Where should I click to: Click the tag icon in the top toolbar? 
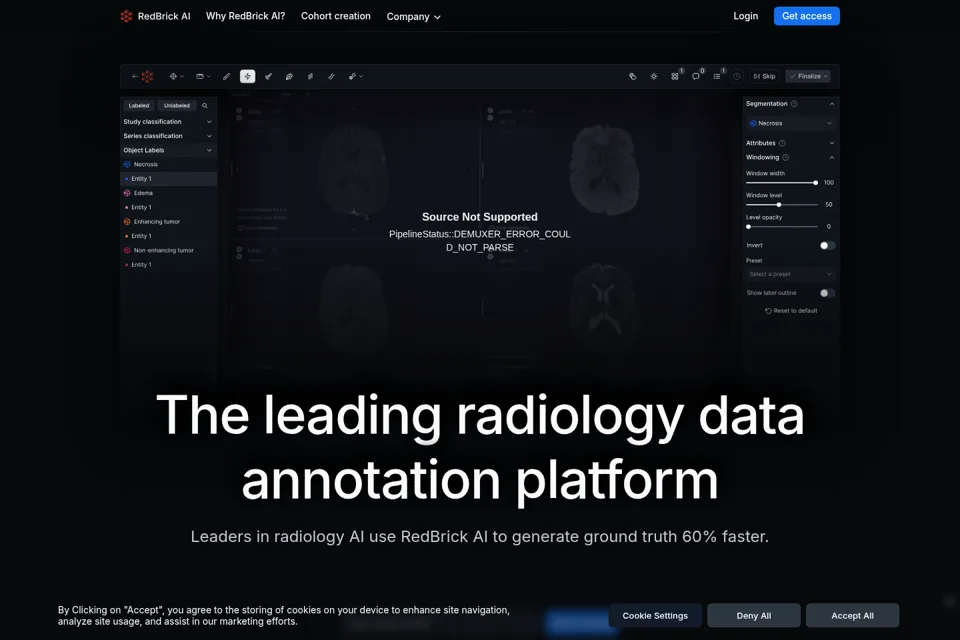[632, 77]
